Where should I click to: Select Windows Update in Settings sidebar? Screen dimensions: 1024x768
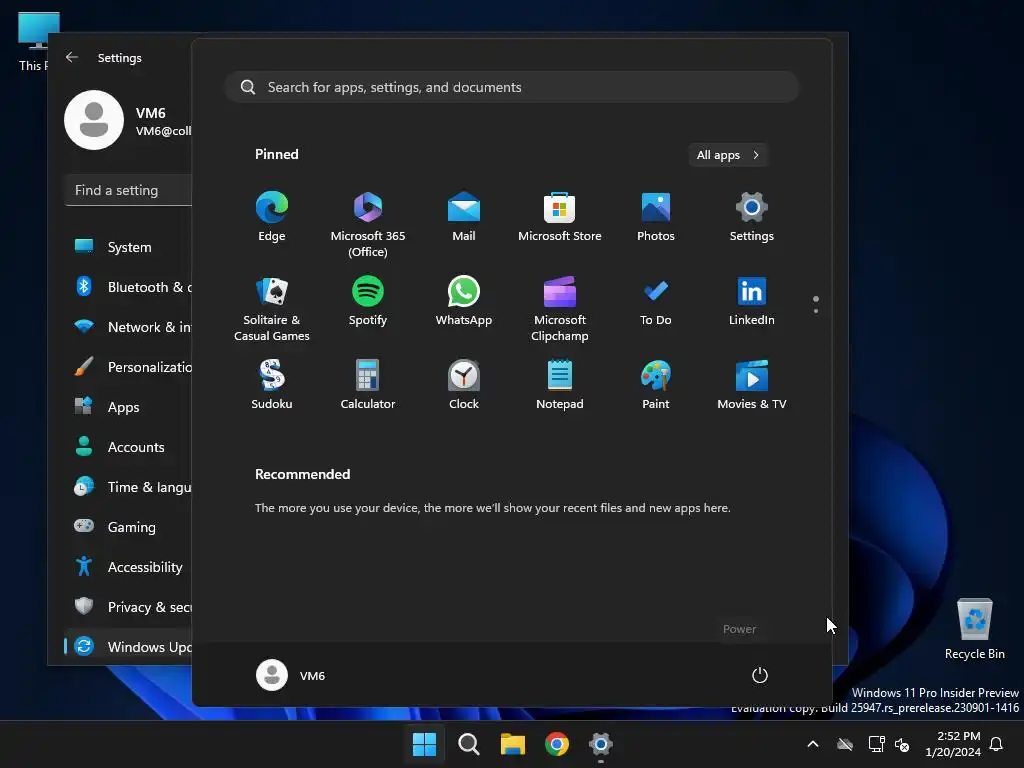(x=128, y=647)
